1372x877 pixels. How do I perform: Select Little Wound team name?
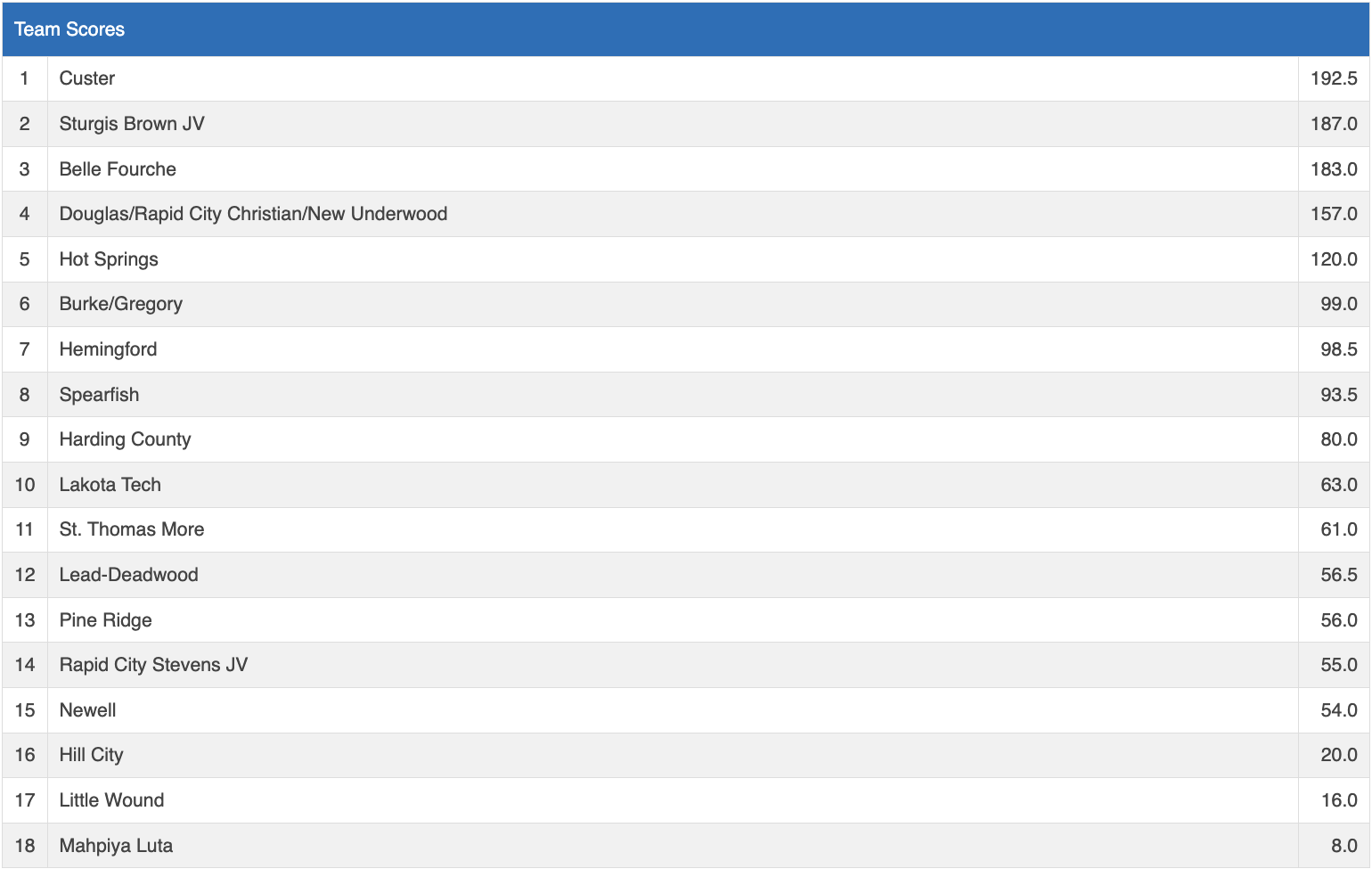point(111,800)
